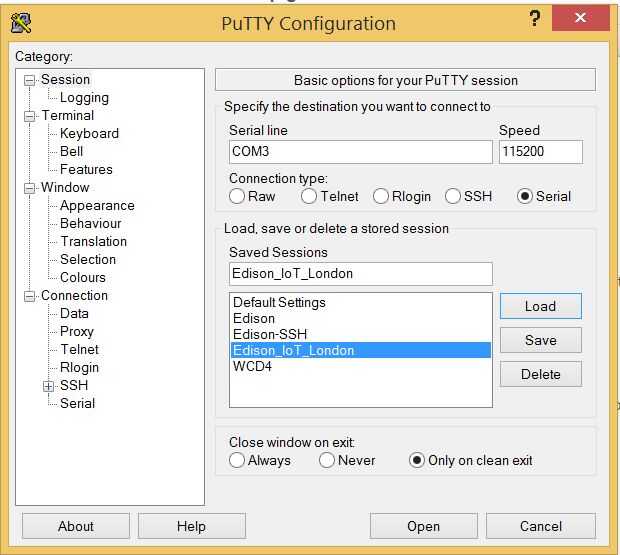
Task: Select the Serial connection type
Action: coord(525,196)
